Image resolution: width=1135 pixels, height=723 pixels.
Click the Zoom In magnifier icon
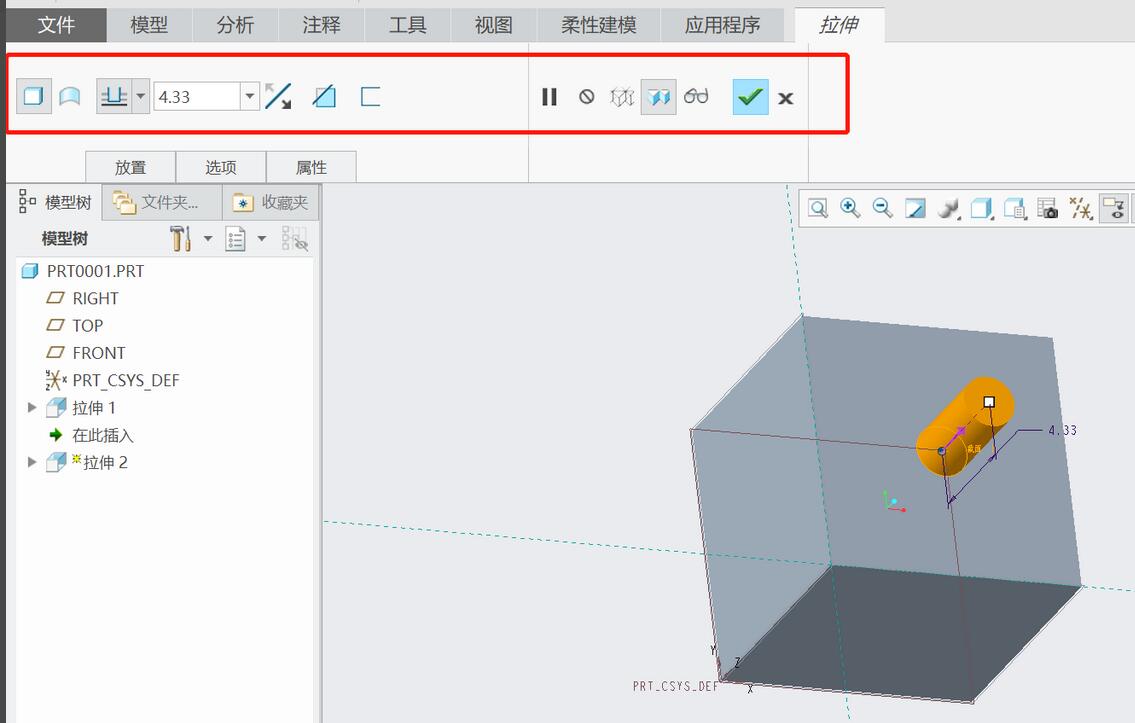[x=850, y=208]
